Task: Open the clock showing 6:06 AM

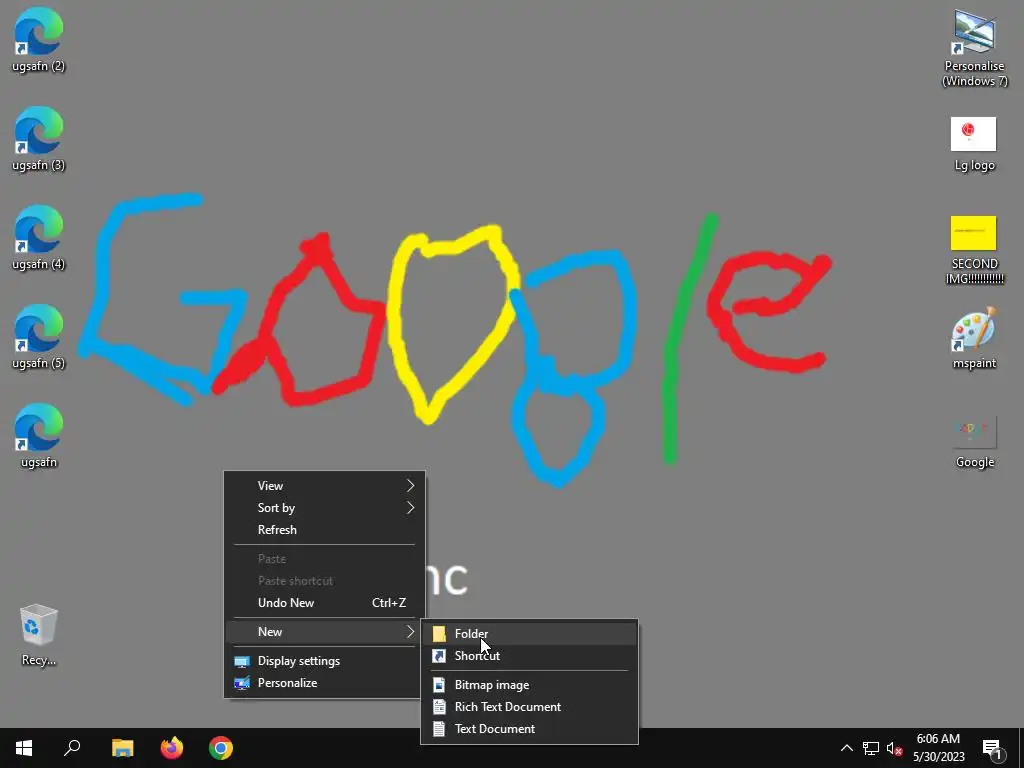Action: point(938,748)
